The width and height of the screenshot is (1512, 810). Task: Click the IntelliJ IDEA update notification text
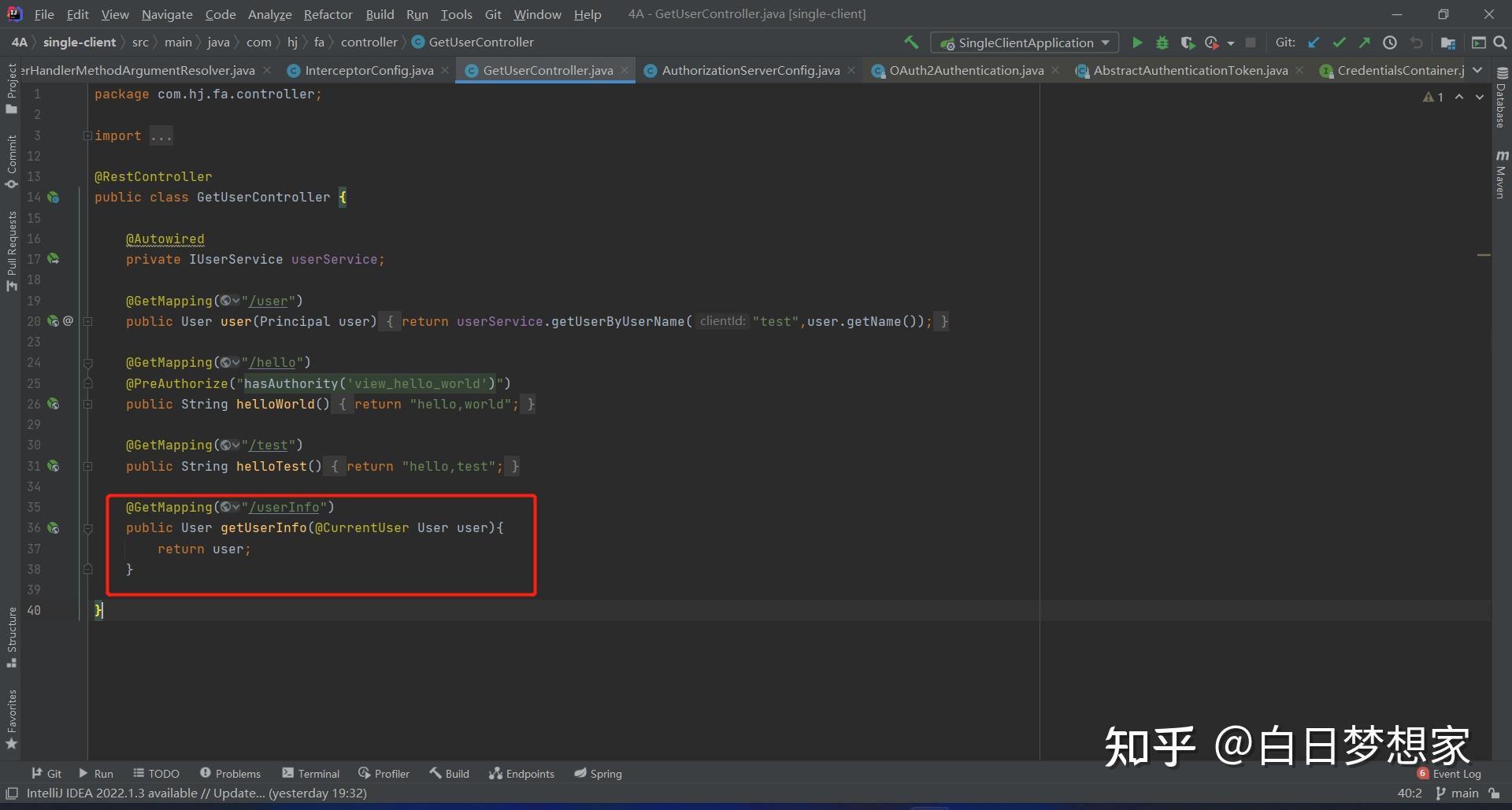(x=197, y=793)
